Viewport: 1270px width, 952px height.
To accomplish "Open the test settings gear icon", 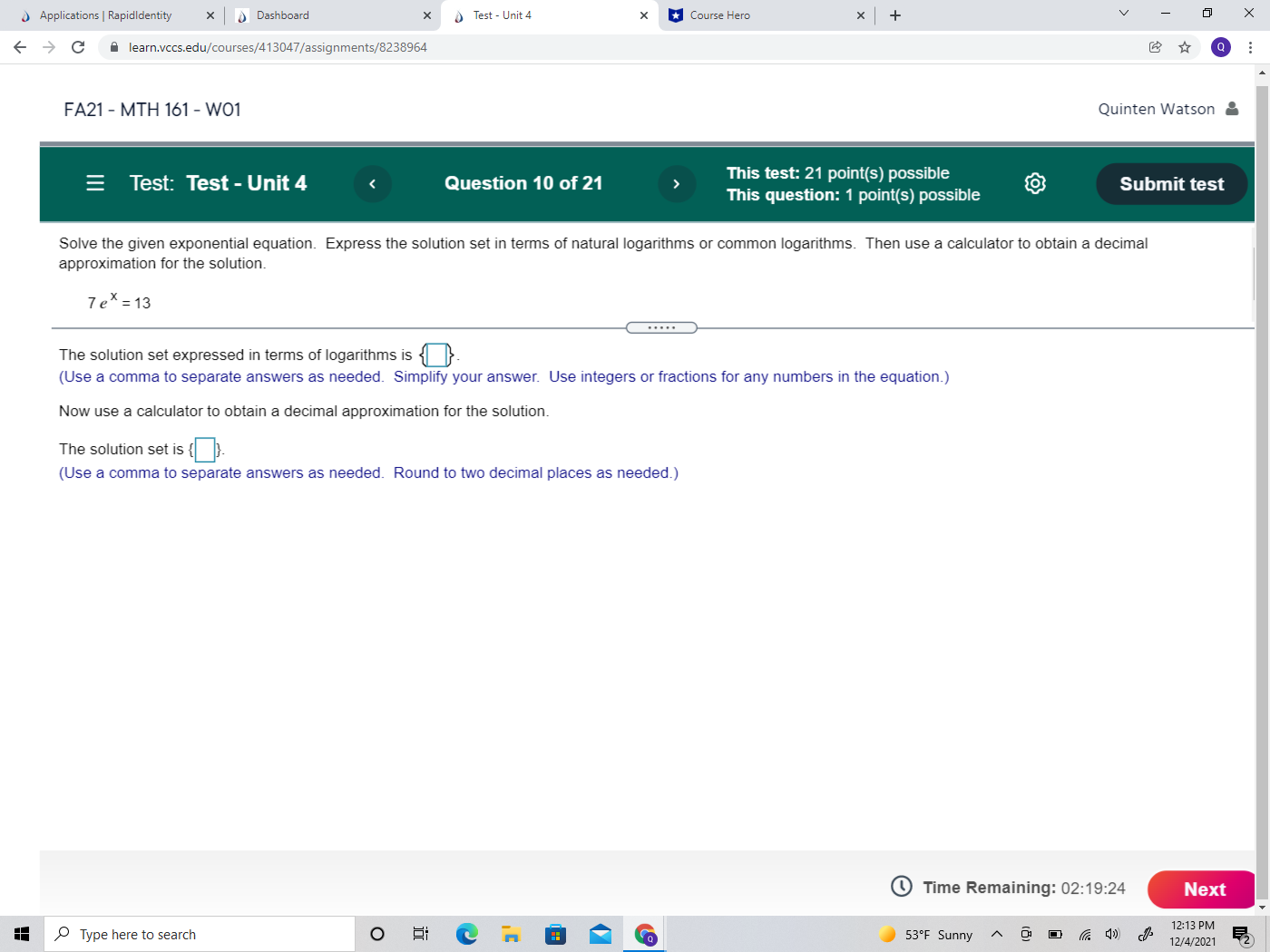I will [x=1034, y=183].
